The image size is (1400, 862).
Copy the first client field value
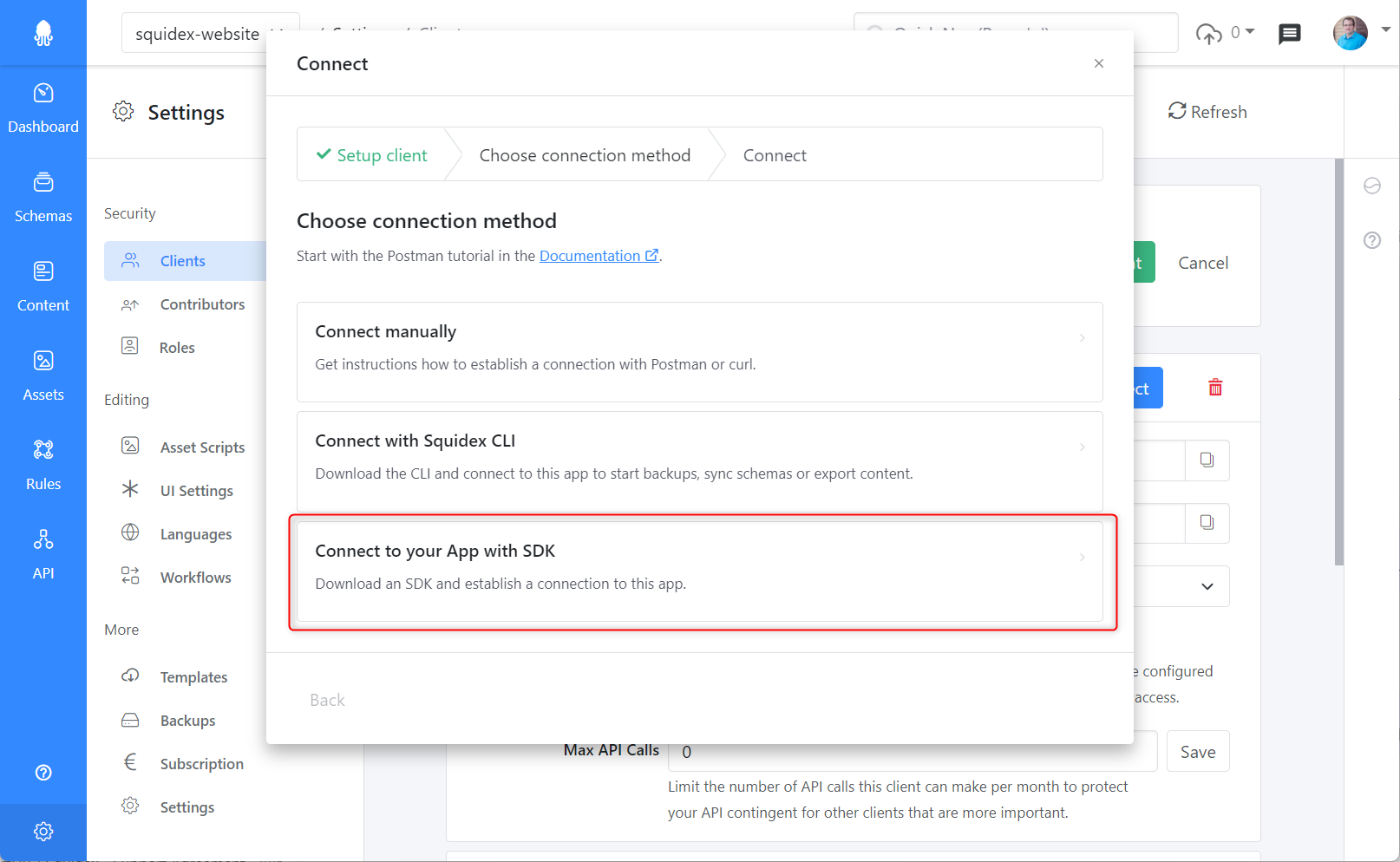(x=1207, y=460)
